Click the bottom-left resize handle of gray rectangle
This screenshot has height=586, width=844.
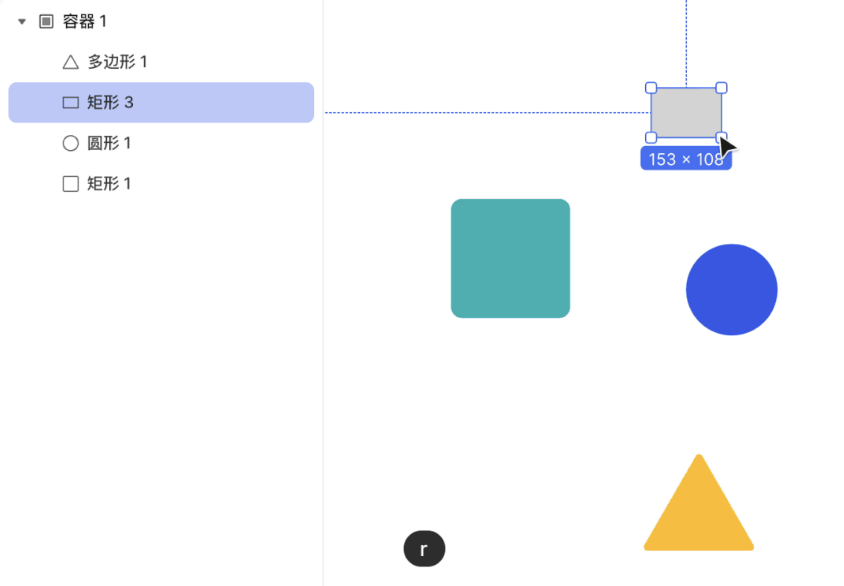[x=651, y=137]
